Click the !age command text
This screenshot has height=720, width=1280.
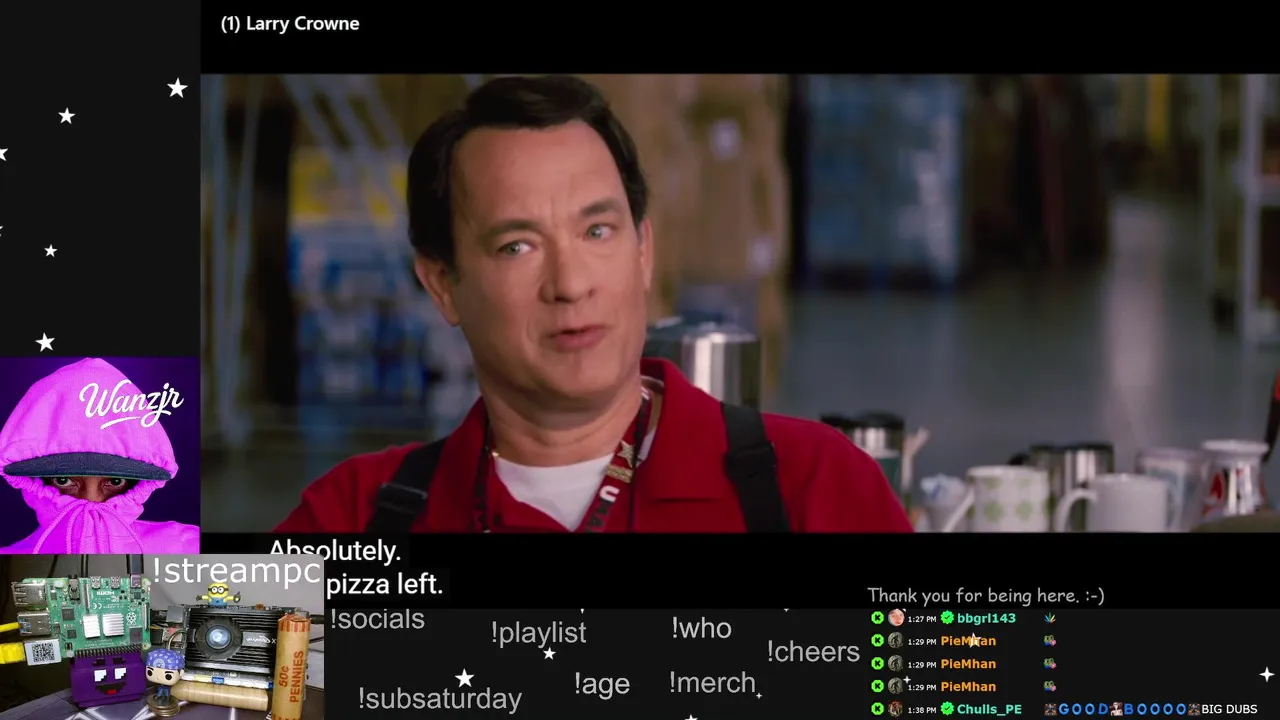(602, 684)
